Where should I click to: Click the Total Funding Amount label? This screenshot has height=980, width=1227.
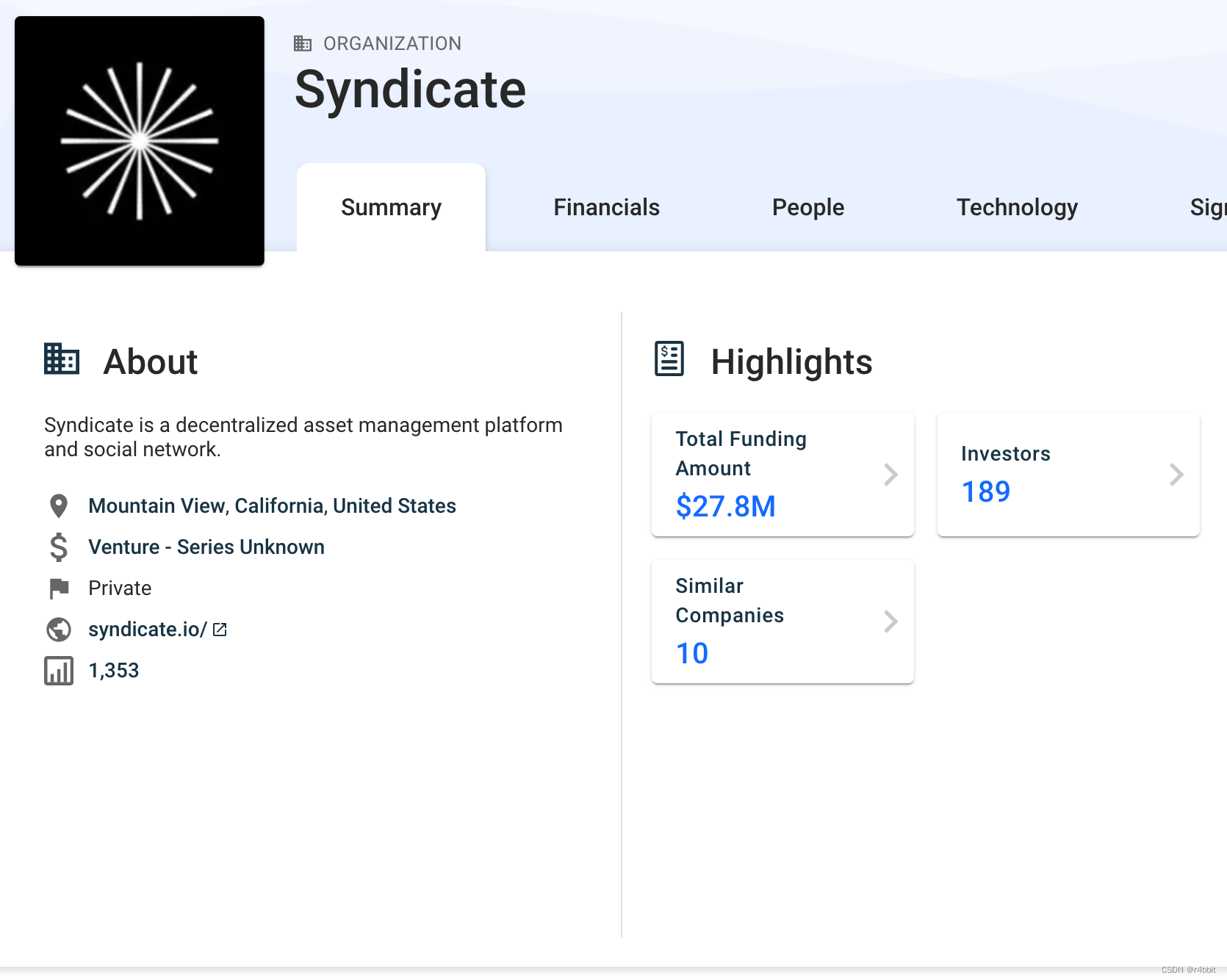741,453
